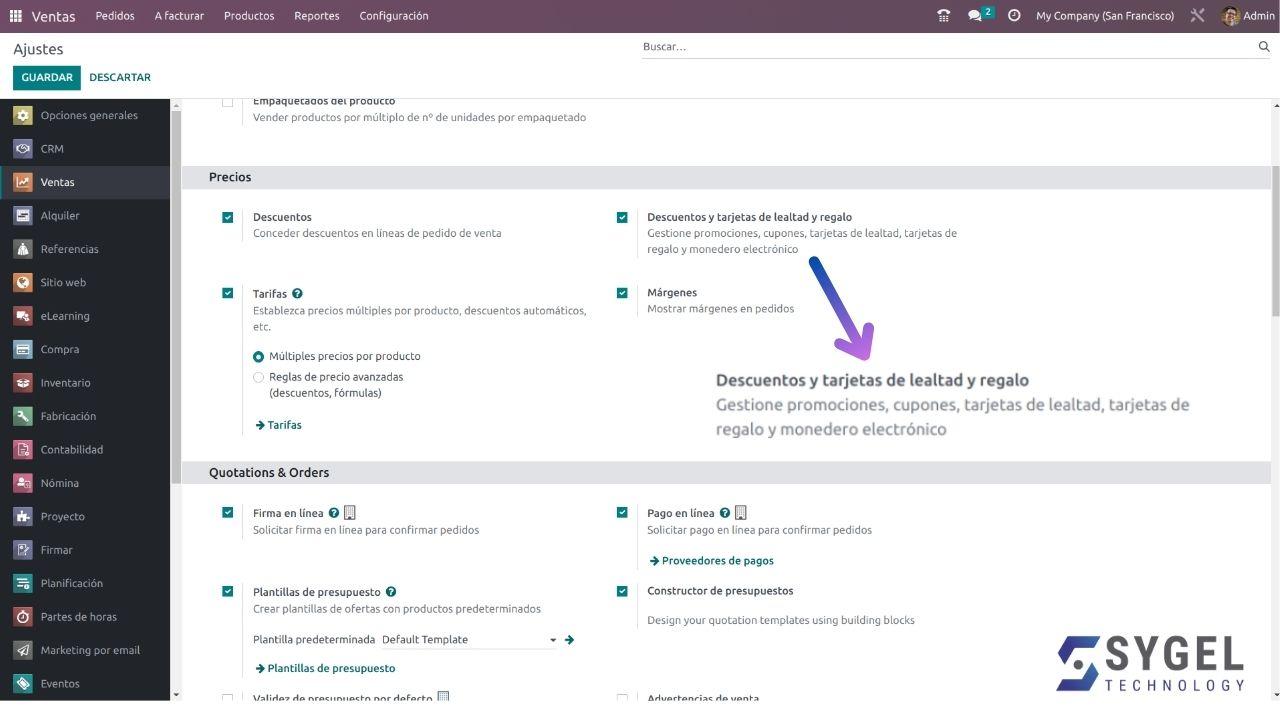1280x720 pixels.
Task: Toggle the Márgenes checkbox
Action: click(x=622, y=293)
